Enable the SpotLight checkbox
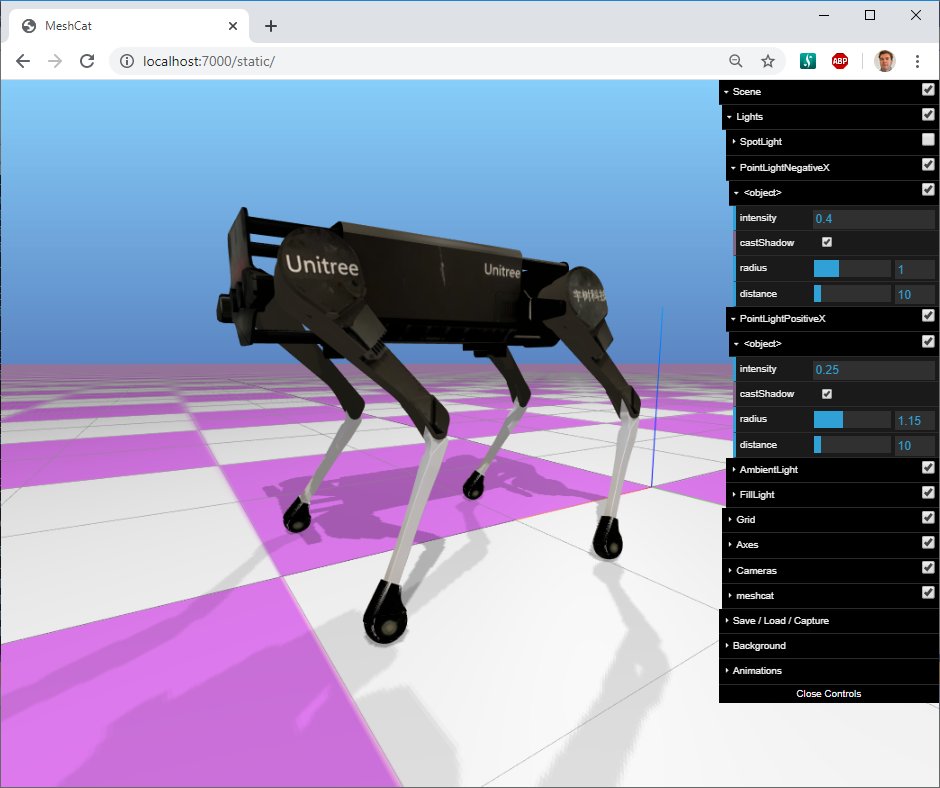The height and width of the screenshot is (788, 940). point(928,141)
